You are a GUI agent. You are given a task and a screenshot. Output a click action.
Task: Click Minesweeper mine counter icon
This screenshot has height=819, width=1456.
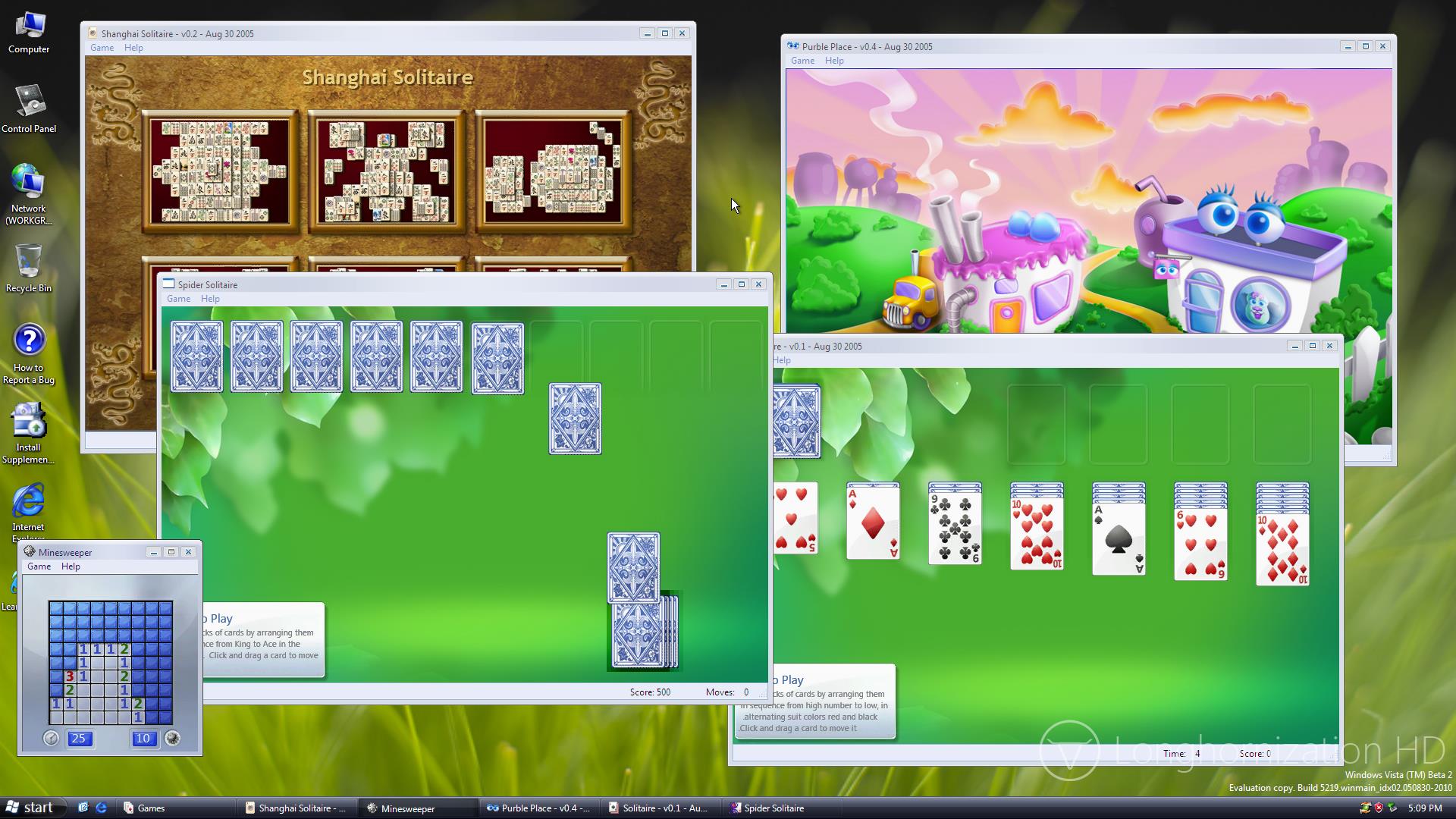point(173,739)
